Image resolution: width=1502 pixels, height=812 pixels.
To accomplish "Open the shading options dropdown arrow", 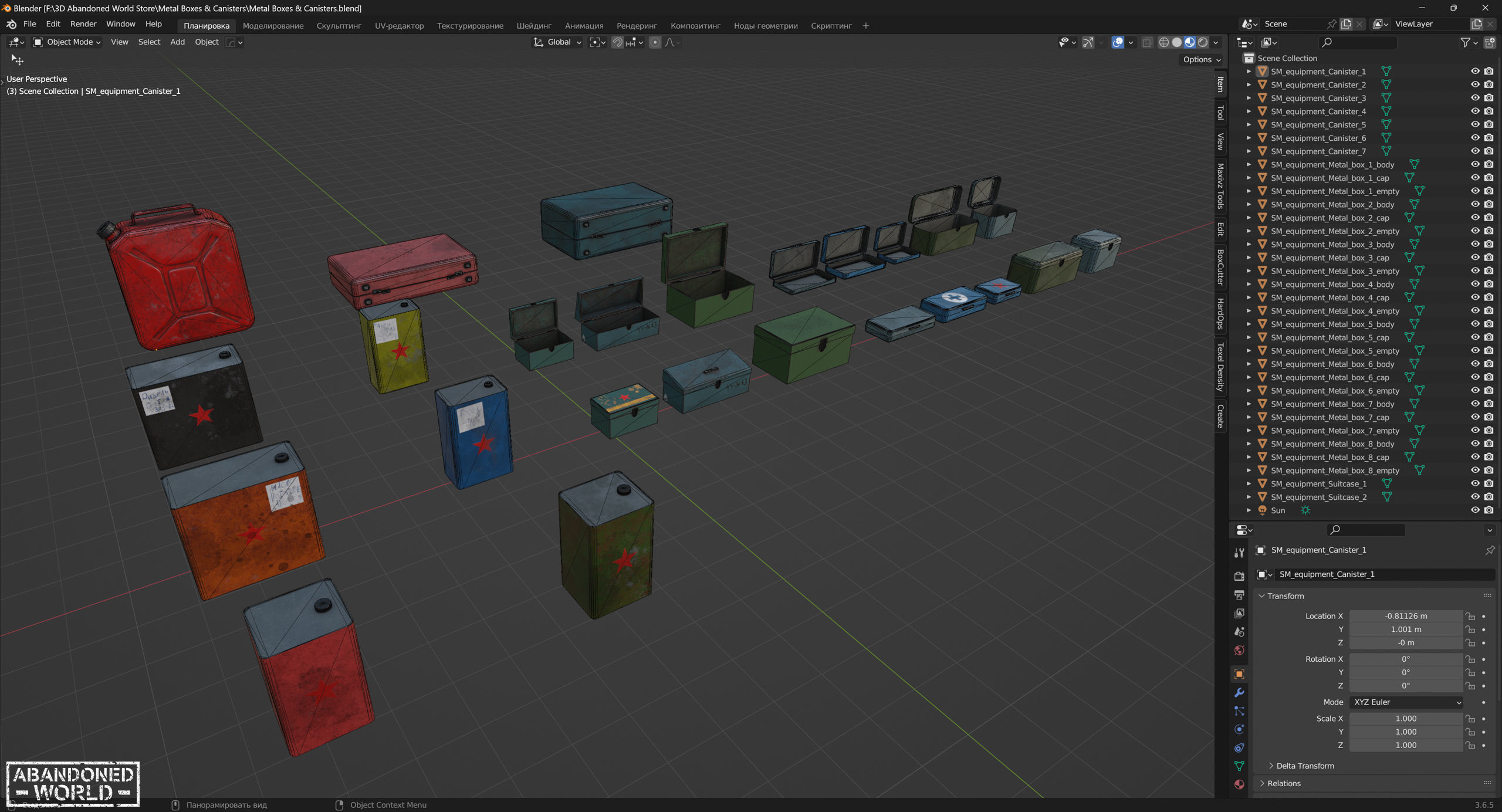I will click(x=1216, y=42).
